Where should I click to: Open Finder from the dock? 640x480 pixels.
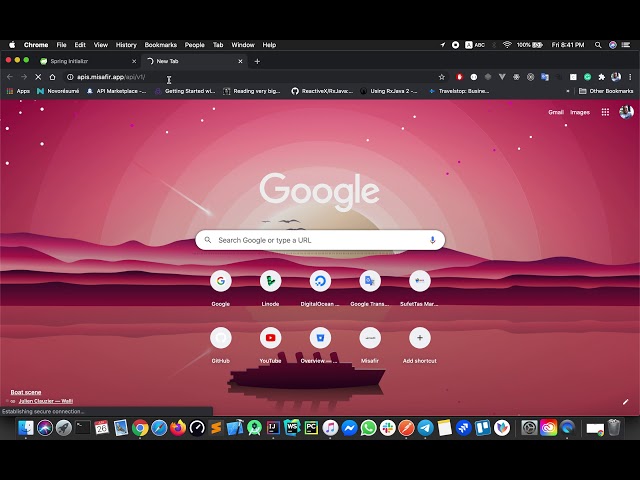(x=26, y=428)
